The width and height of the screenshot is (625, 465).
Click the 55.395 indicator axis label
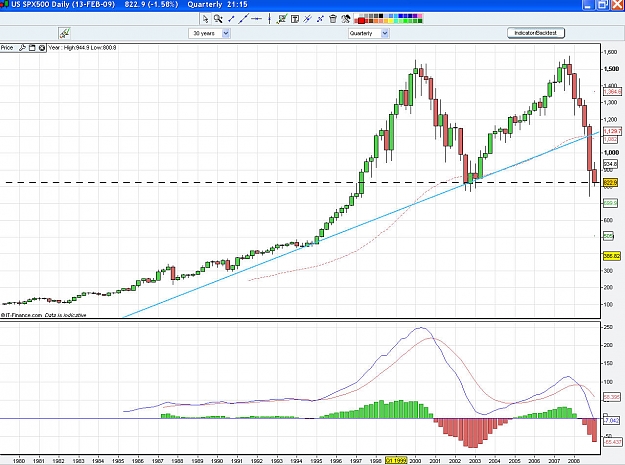point(612,397)
